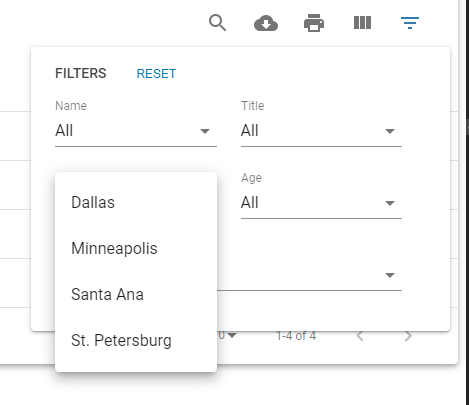Click the print table icon
The width and height of the screenshot is (469, 405).
(x=314, y=23)
